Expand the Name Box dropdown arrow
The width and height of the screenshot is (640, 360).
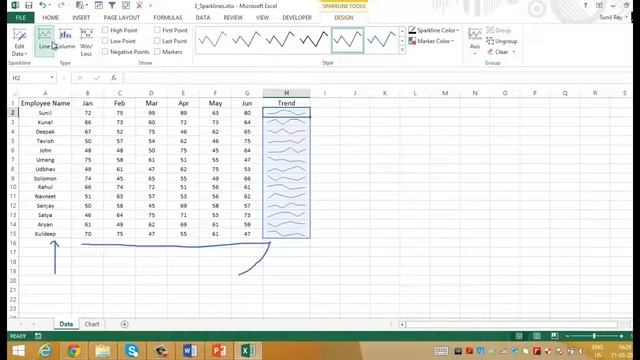point(52,78)
